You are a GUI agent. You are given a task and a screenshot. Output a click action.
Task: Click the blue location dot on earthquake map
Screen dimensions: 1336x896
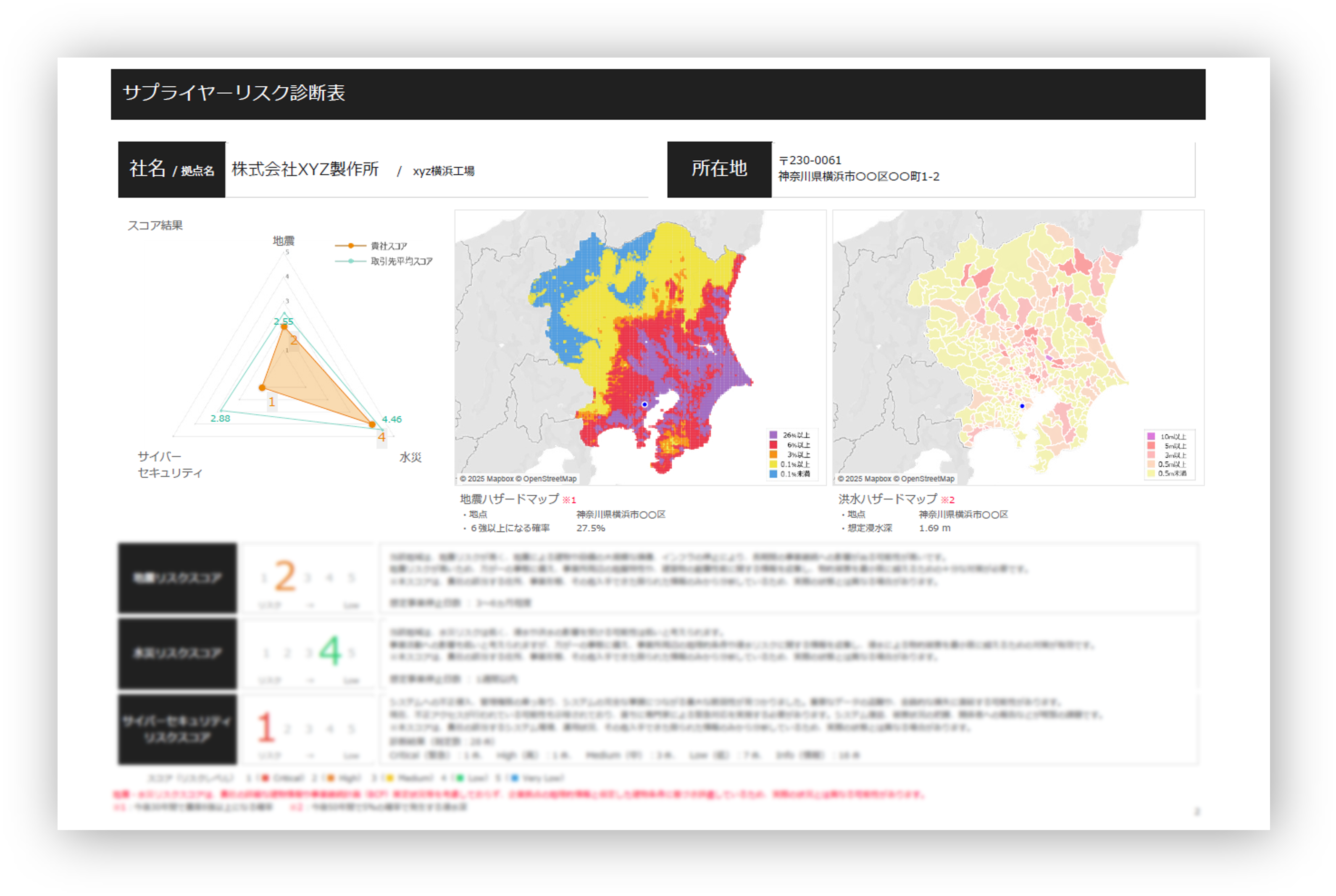(644, 405)
